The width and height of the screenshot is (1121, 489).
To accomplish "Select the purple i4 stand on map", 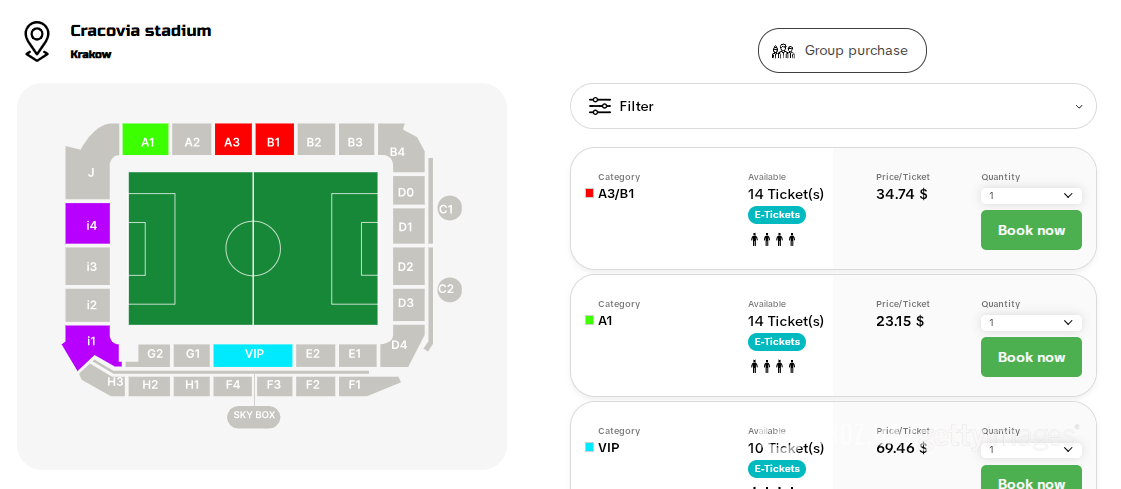I will pyautogui.click(x=89, y=225).
